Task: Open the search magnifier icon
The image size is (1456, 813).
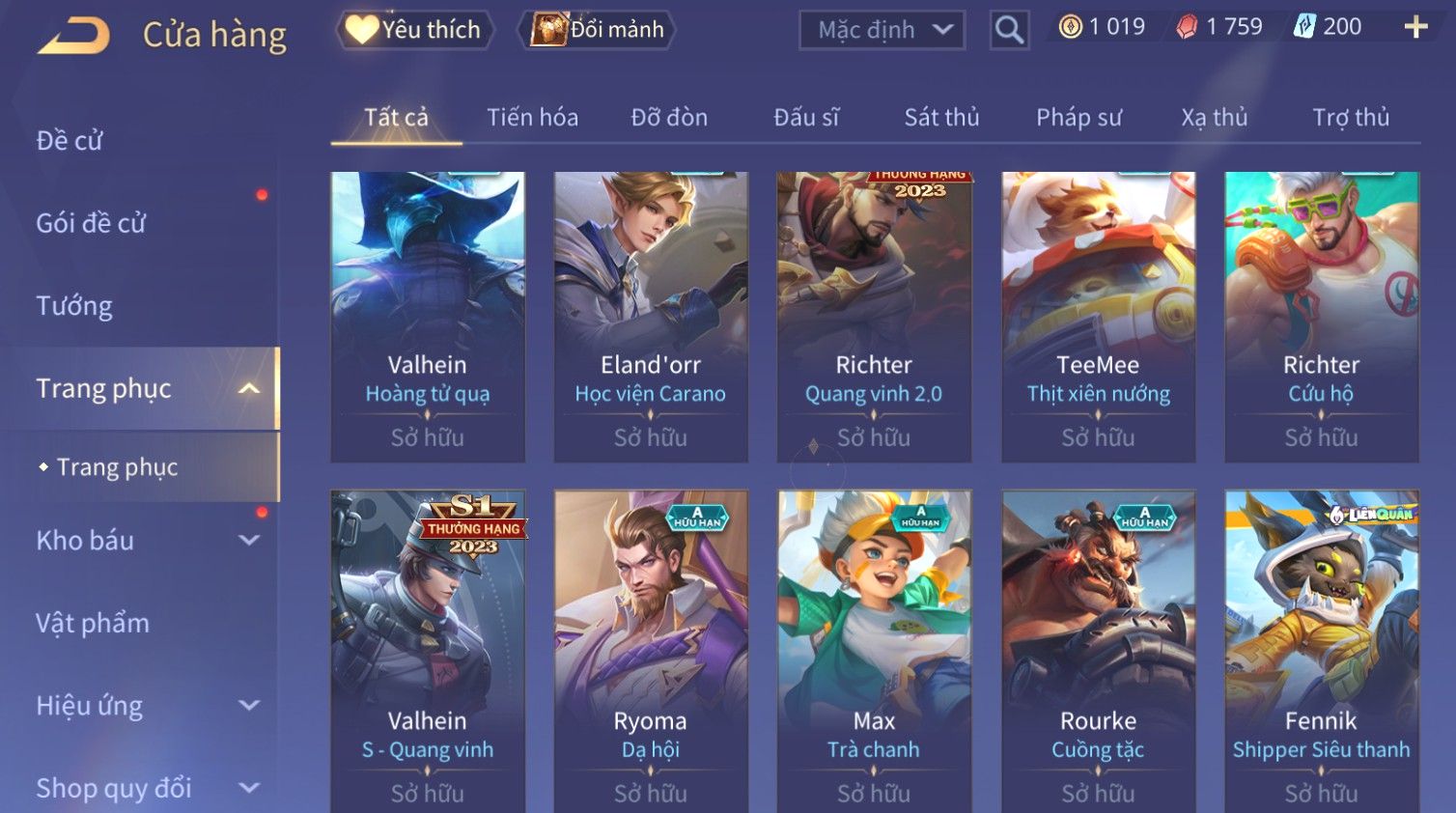Action: (1009, 30)
